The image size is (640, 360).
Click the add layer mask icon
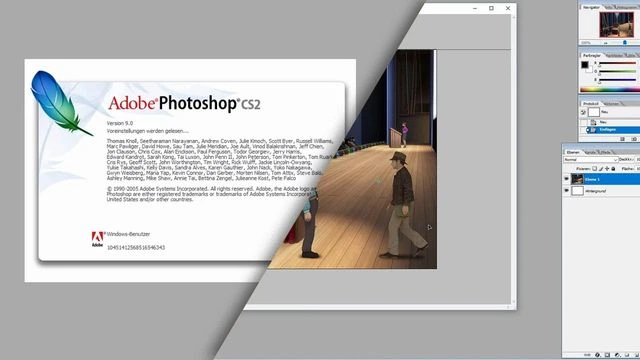607,355
